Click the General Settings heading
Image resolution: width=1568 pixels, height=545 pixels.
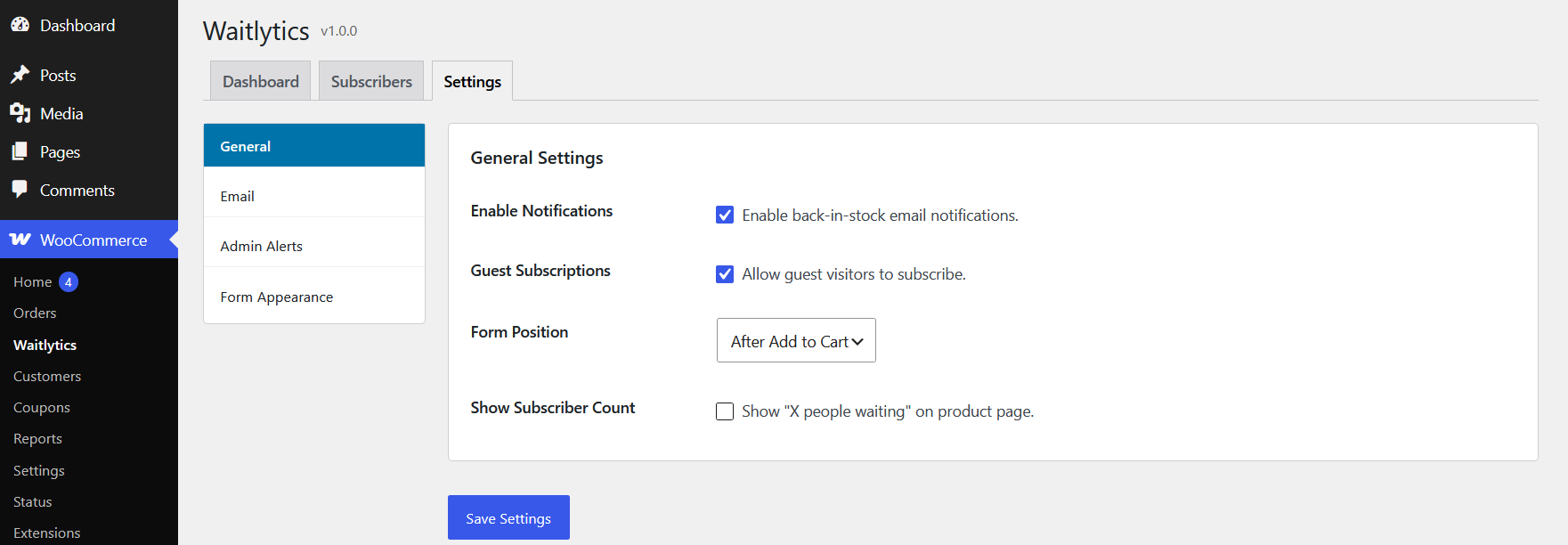click(537, 158)
